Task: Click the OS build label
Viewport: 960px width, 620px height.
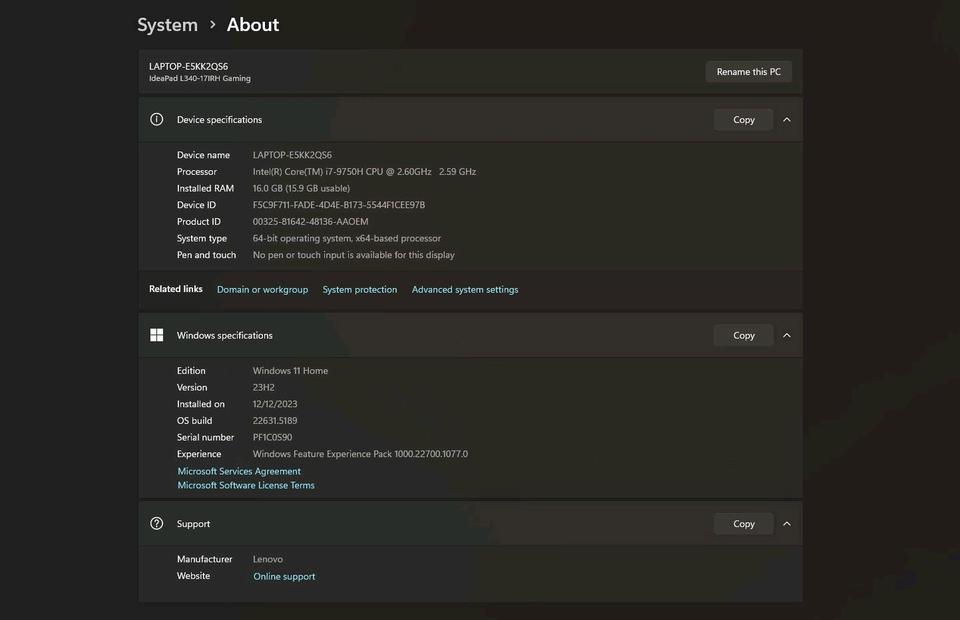Action: click(194, 420)
